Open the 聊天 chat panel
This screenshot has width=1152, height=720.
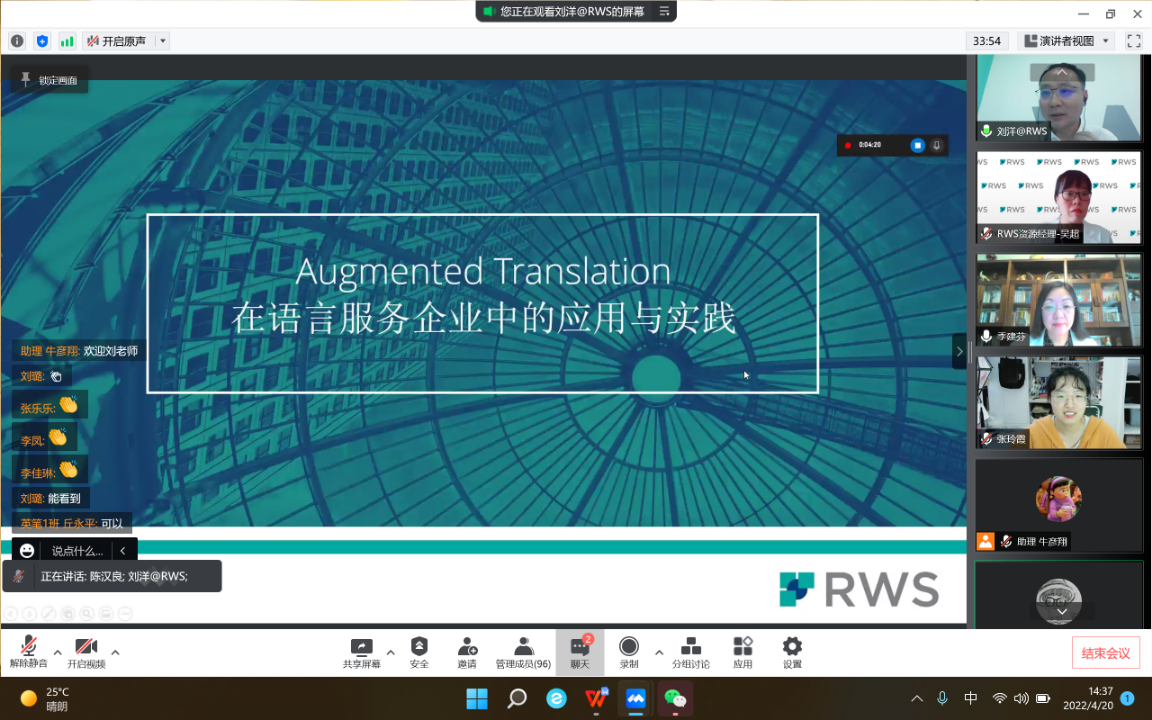tap(580, 652)
